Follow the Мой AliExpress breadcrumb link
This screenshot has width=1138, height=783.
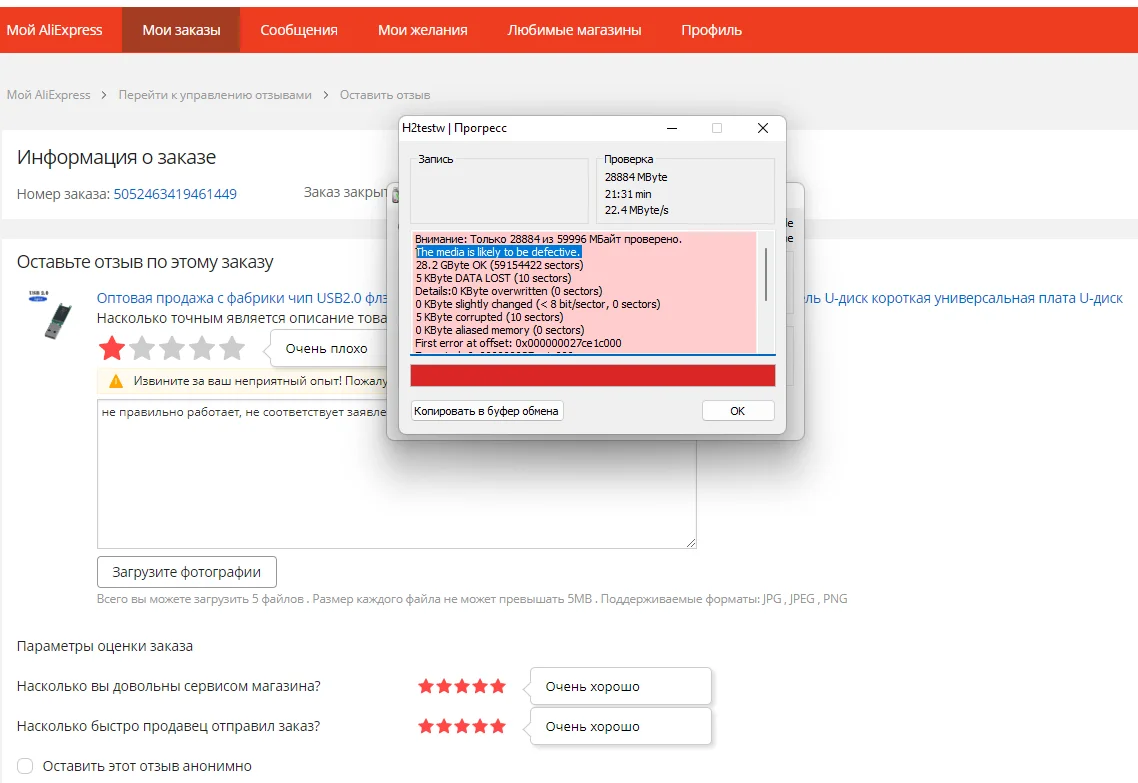[49, 95]
